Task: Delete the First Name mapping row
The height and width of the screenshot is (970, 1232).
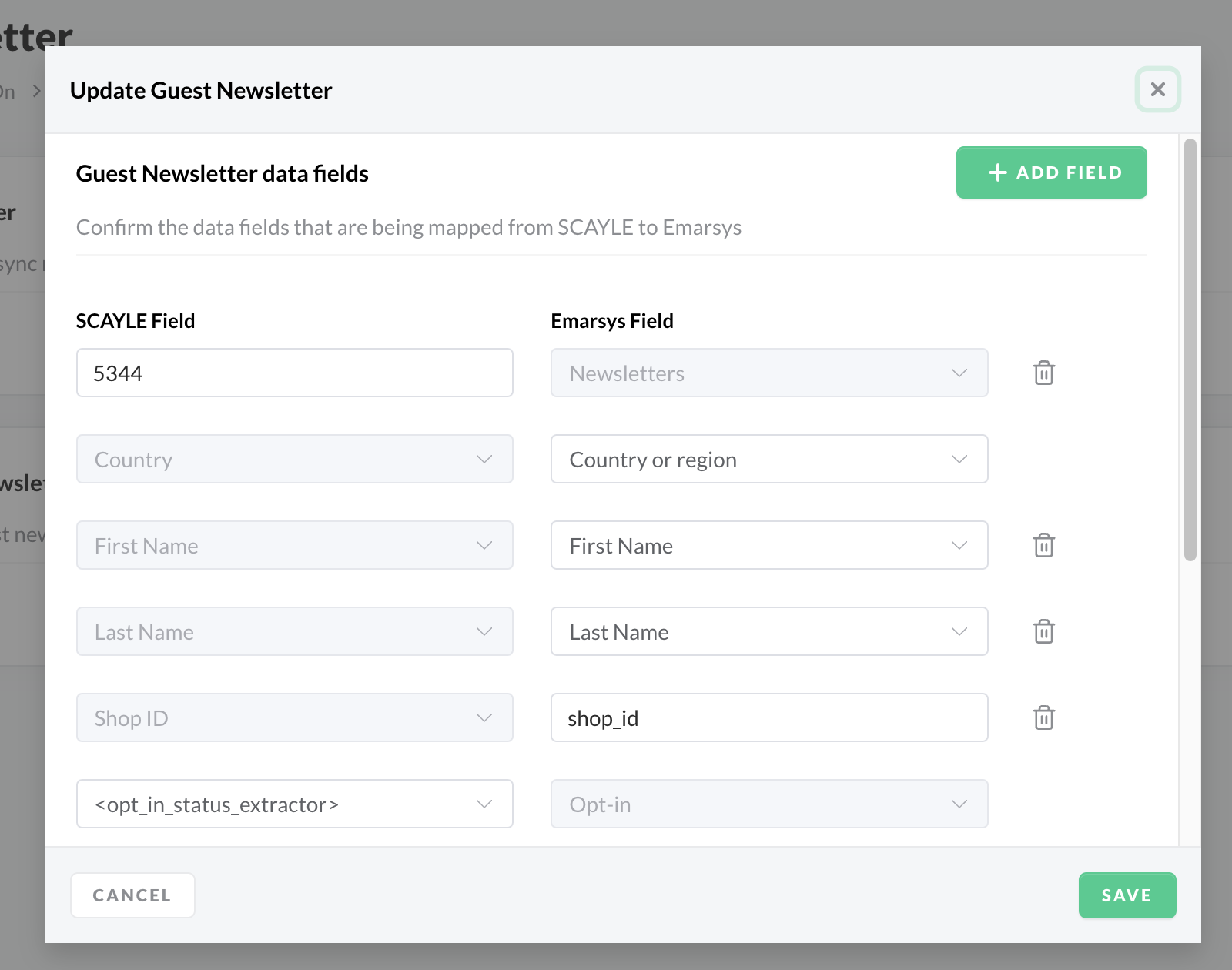Action: point(1043,545)
